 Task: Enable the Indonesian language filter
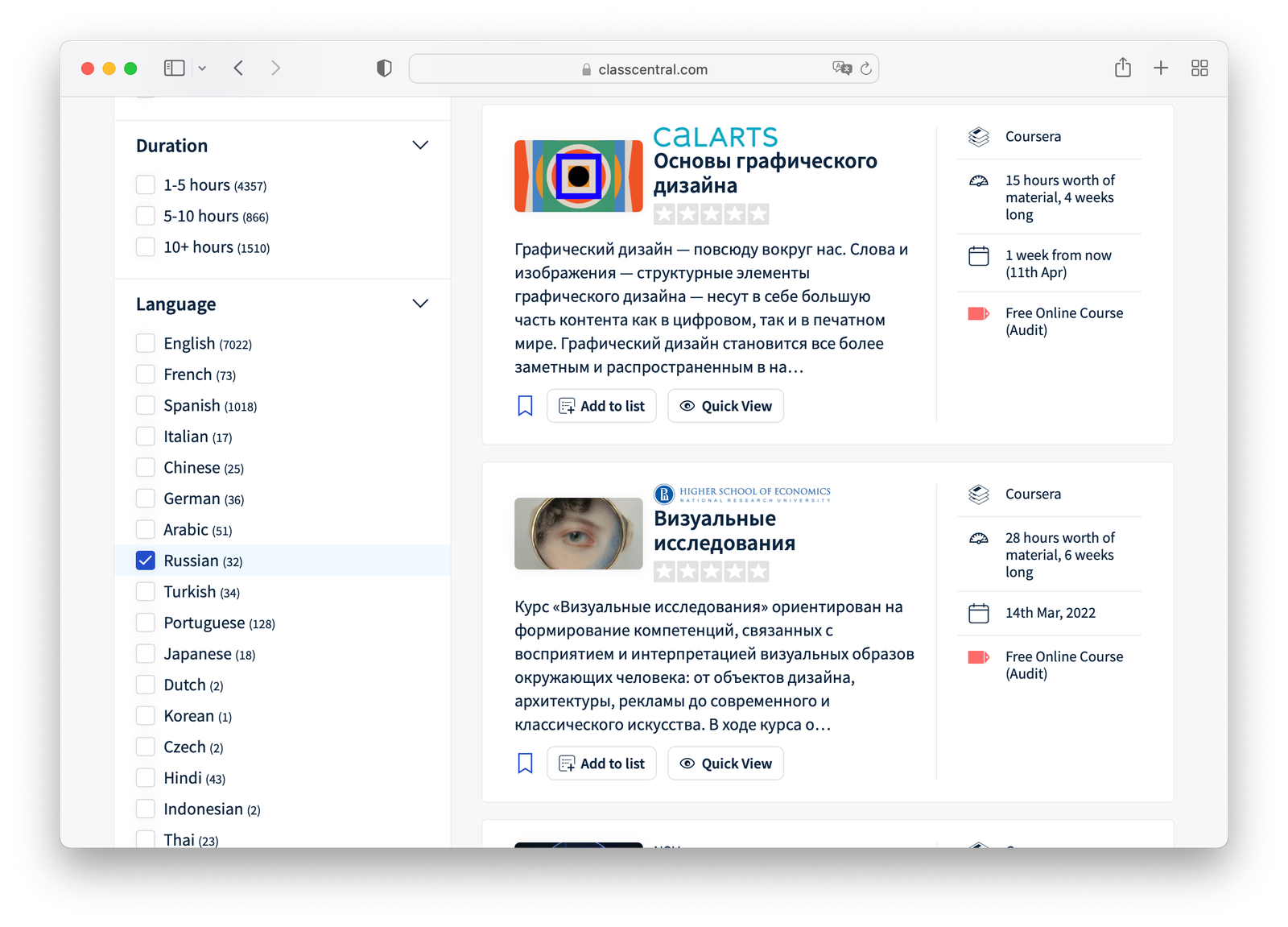point(146,809)
